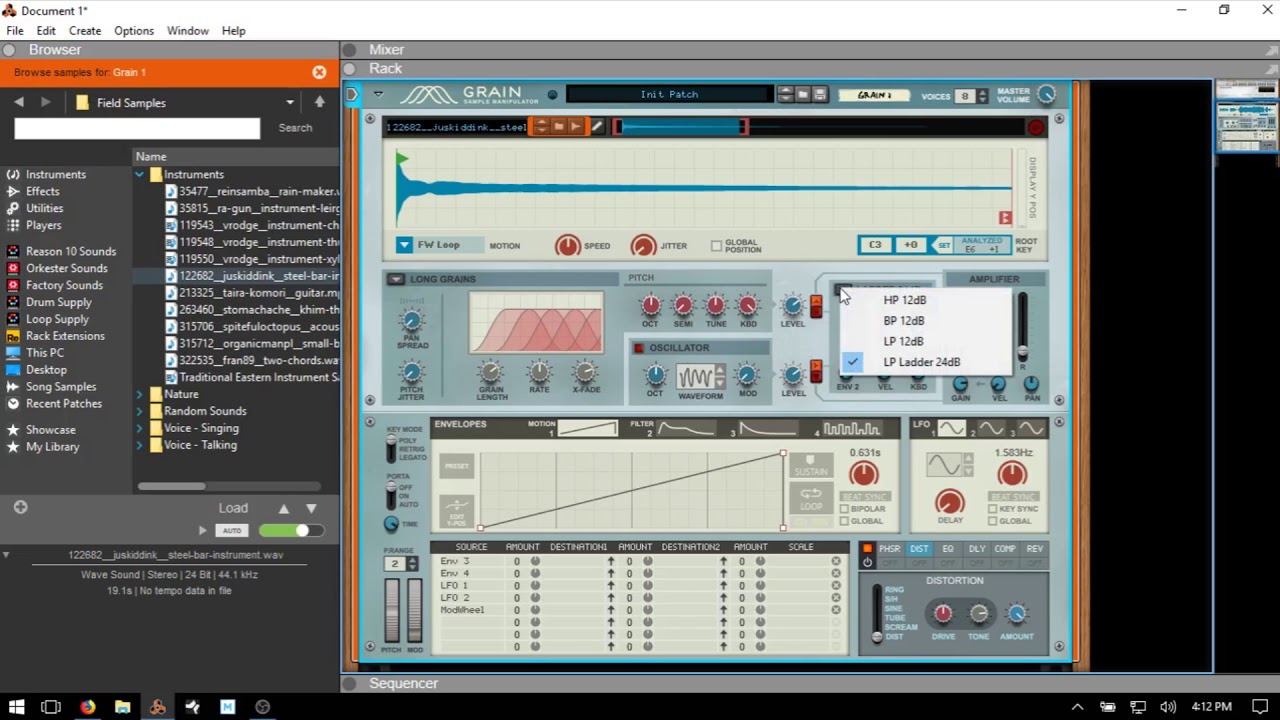Enable the envelope Global checkbox

click(845, 521)
